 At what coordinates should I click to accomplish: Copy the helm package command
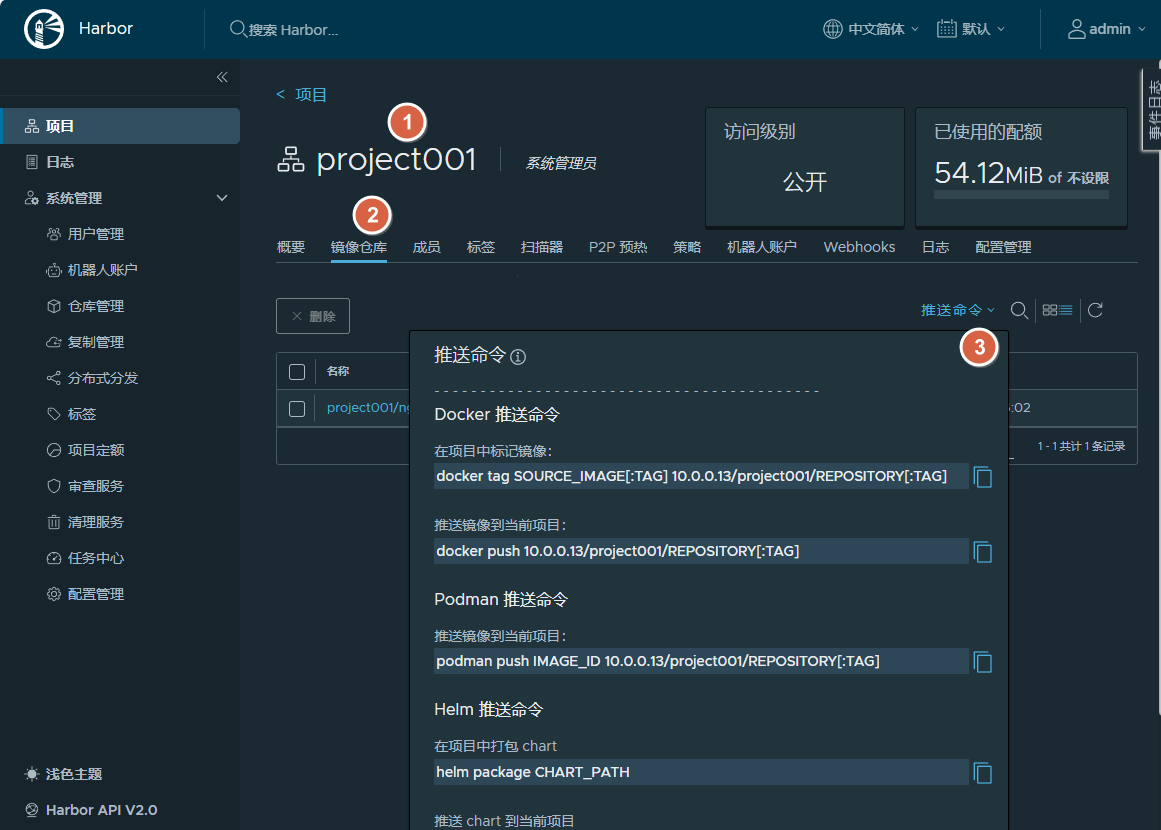point(983,773)
